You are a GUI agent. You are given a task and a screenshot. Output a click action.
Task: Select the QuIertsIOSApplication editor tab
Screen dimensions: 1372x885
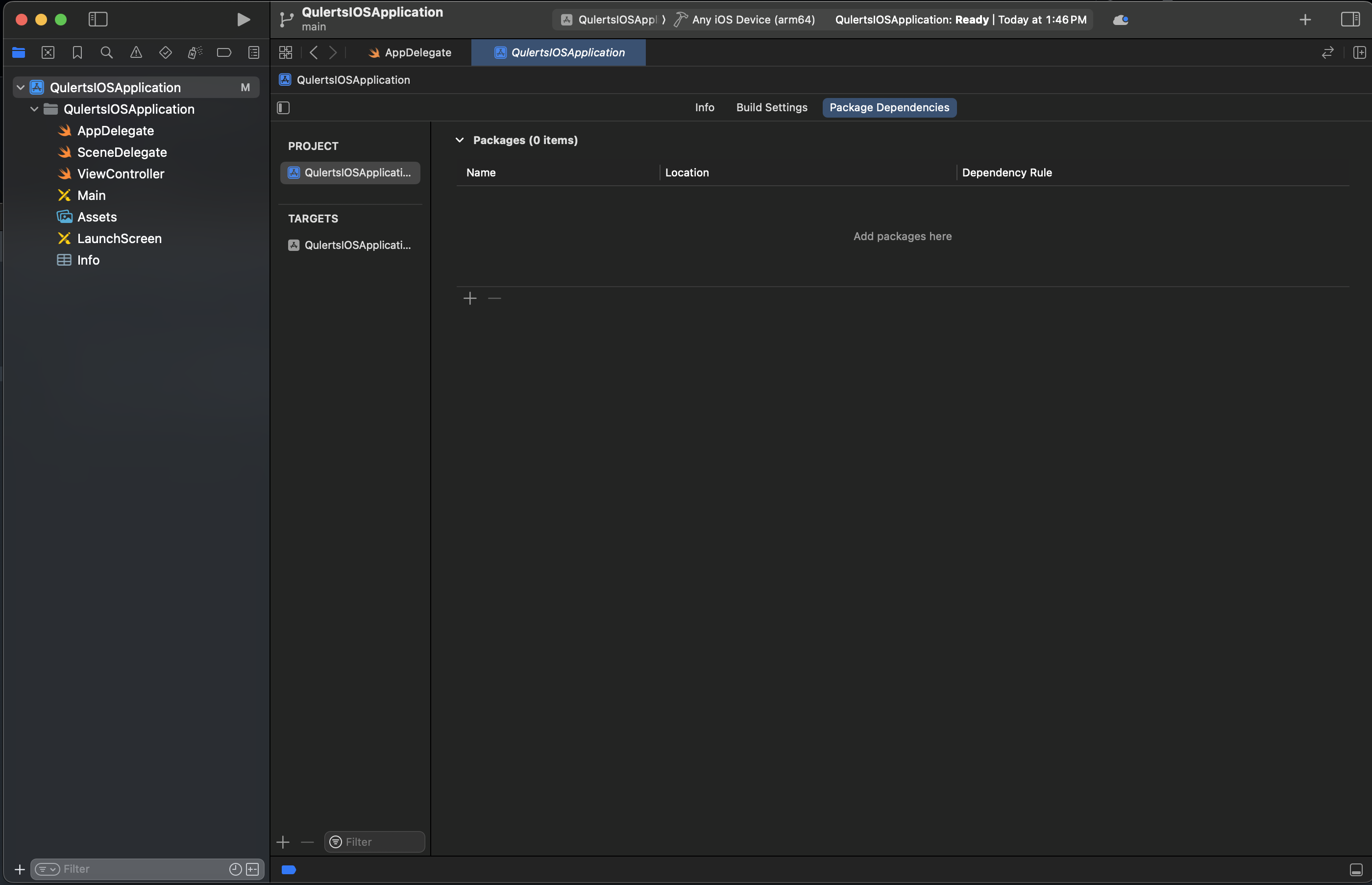coord(559,53)
